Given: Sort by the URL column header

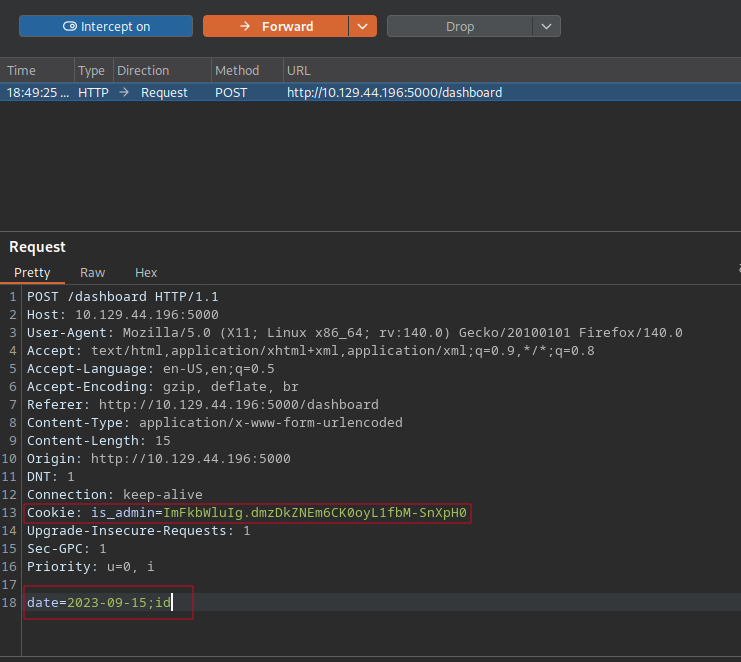Looking at the screenshot, I should (512, 70).
